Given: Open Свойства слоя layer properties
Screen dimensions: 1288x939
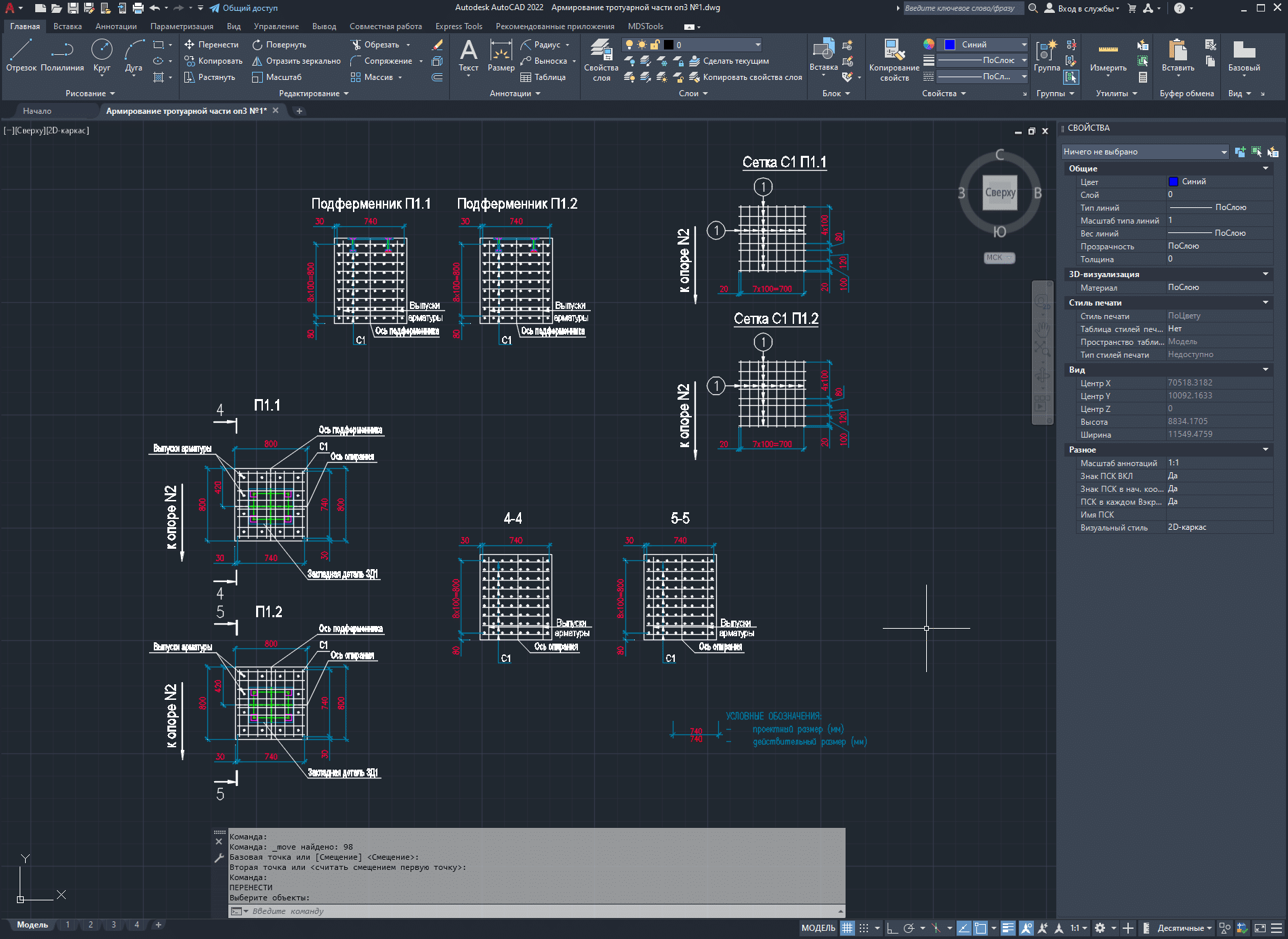Looking at the screenshot, I should 601,60.
